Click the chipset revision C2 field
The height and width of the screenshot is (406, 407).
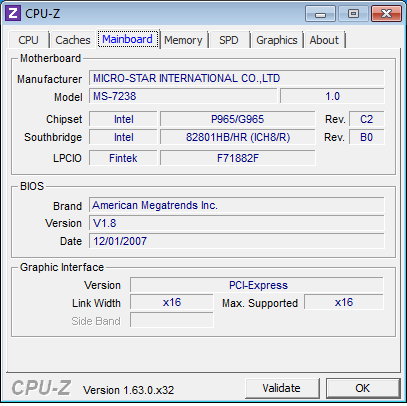click(367, 119)
